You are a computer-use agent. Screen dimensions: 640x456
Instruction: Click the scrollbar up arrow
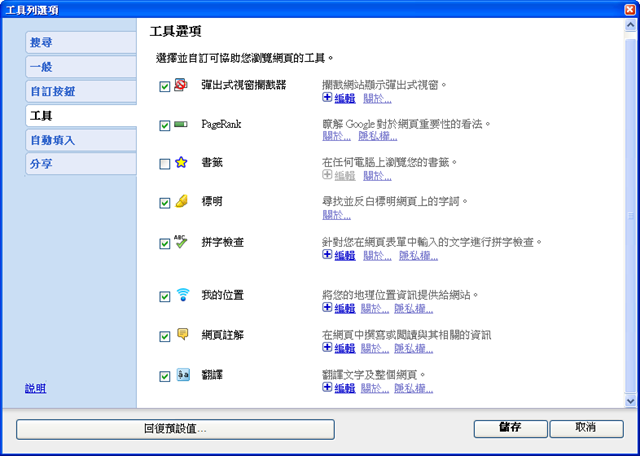point(630,25)
